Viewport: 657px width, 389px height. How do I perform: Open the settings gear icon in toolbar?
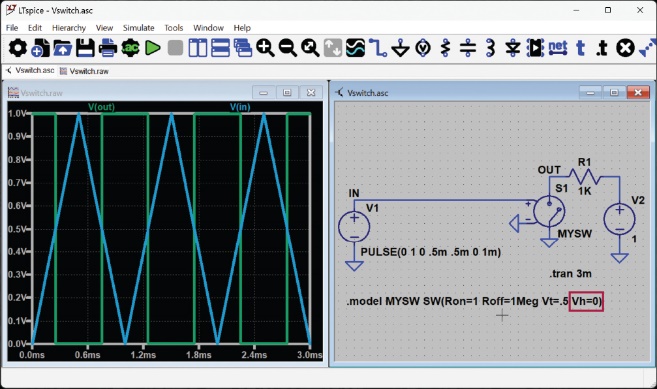click(18, 48)
